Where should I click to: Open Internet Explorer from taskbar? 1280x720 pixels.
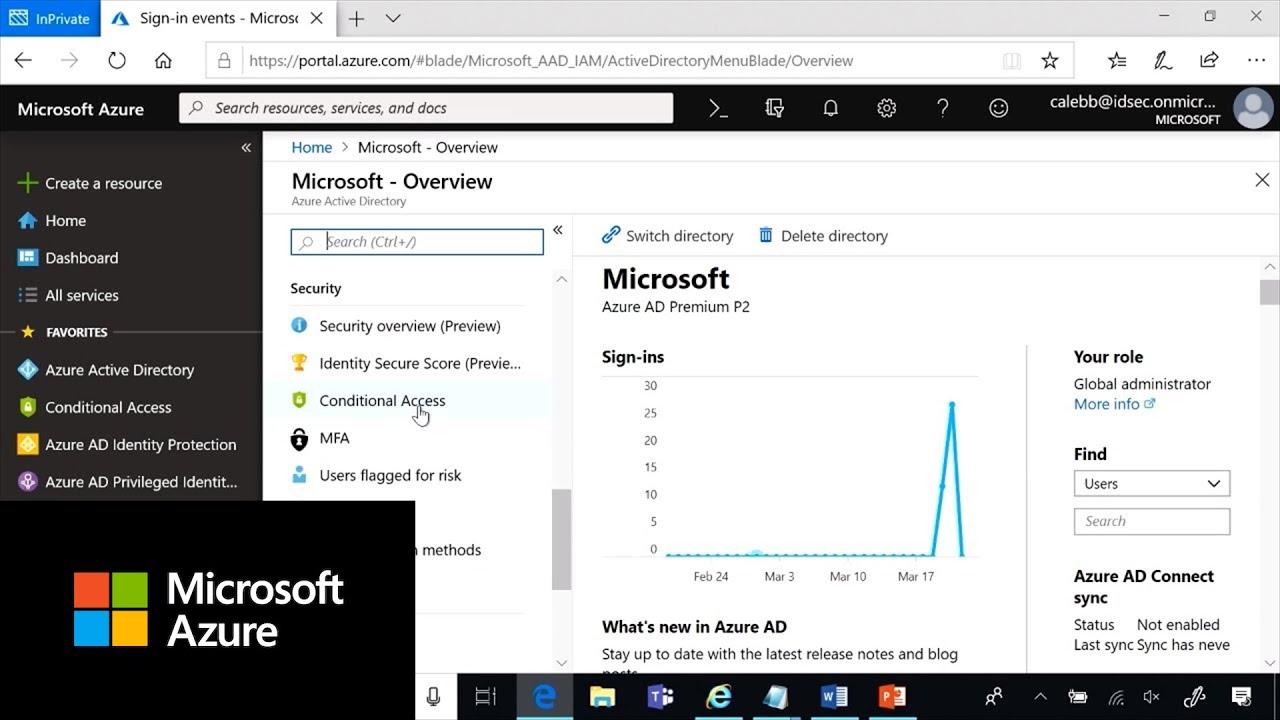(x=718, y=697)
